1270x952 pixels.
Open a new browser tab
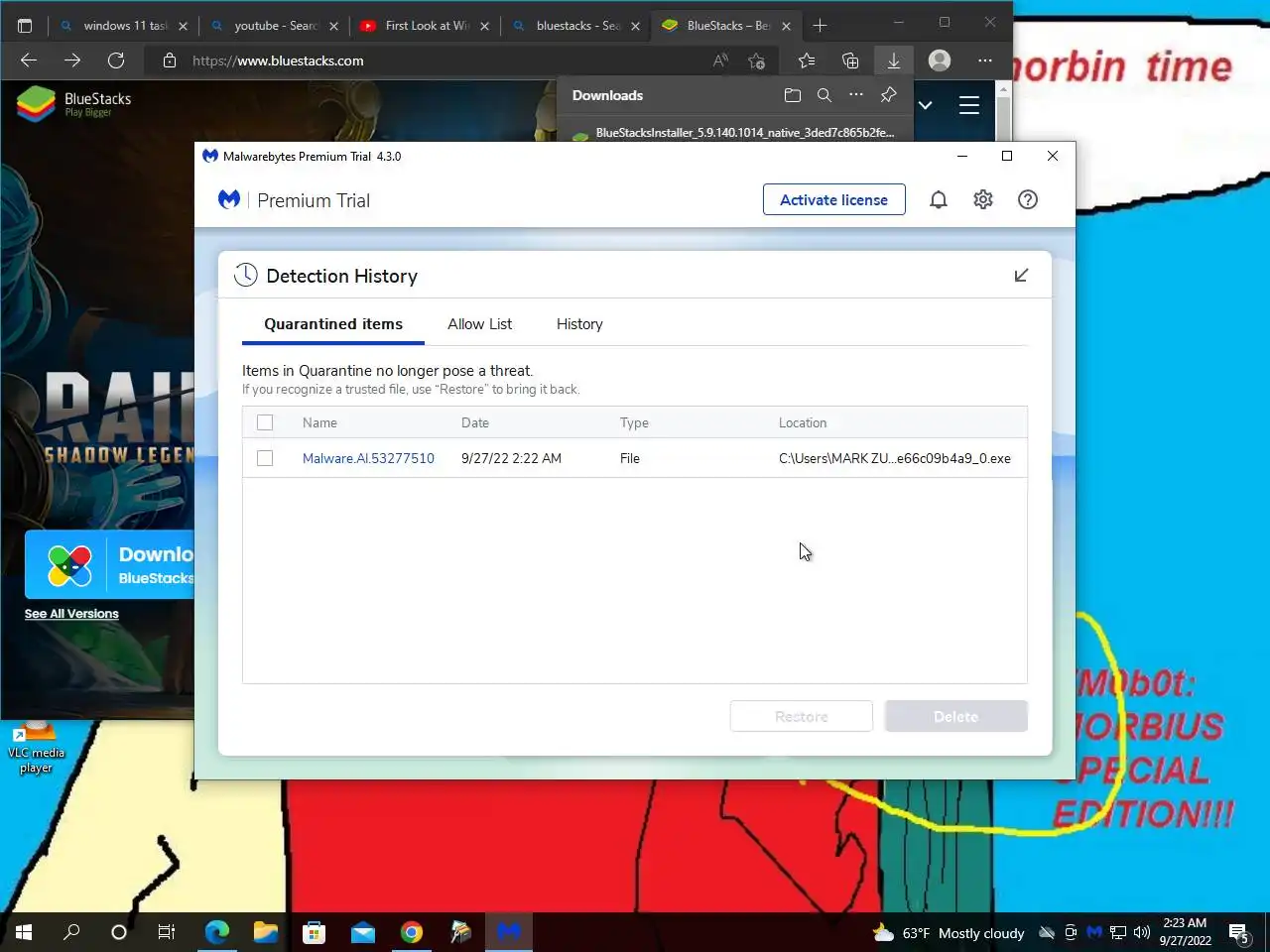tap(820, 26)
